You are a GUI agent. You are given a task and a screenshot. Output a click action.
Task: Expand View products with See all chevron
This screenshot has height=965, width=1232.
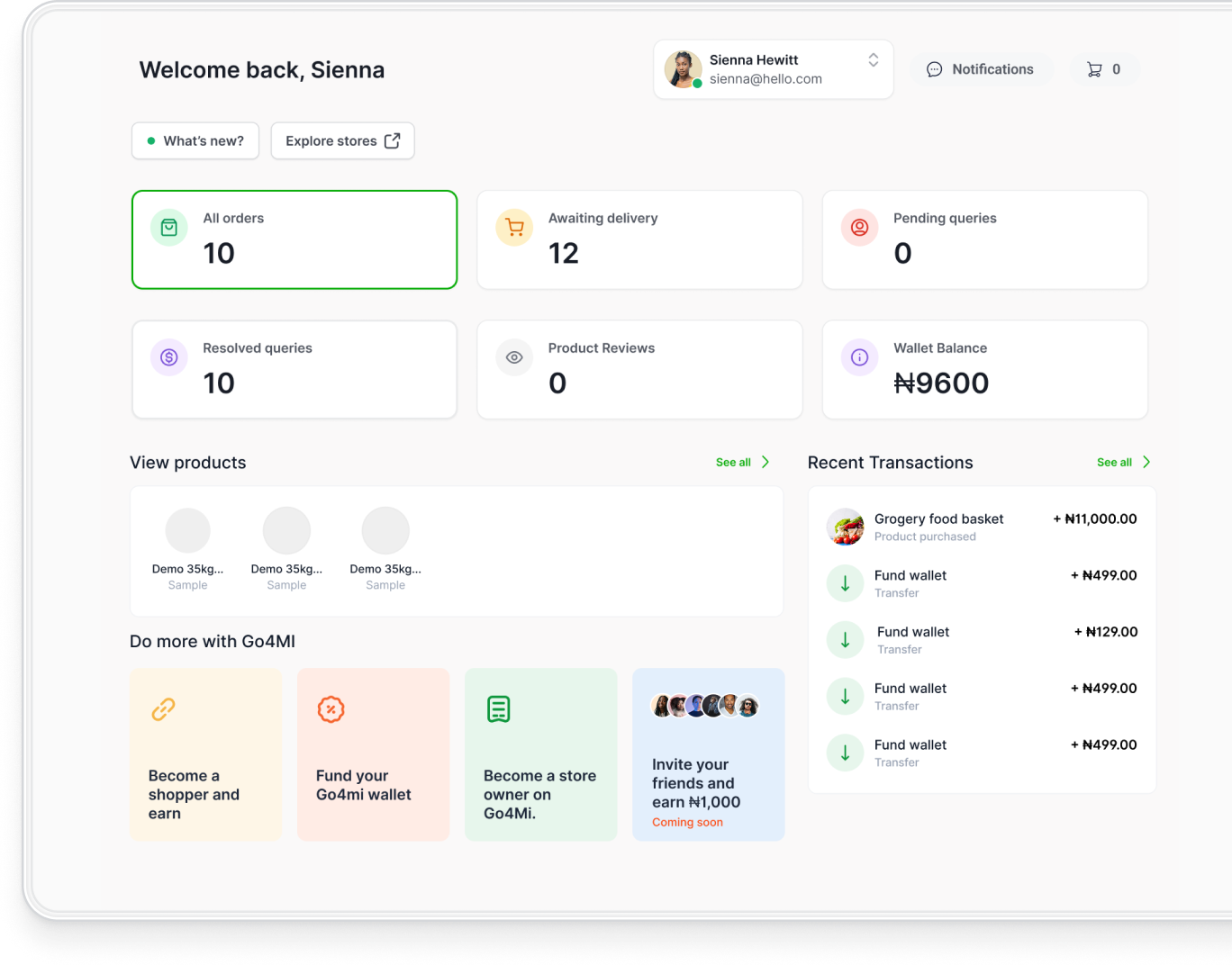point(765,462)
